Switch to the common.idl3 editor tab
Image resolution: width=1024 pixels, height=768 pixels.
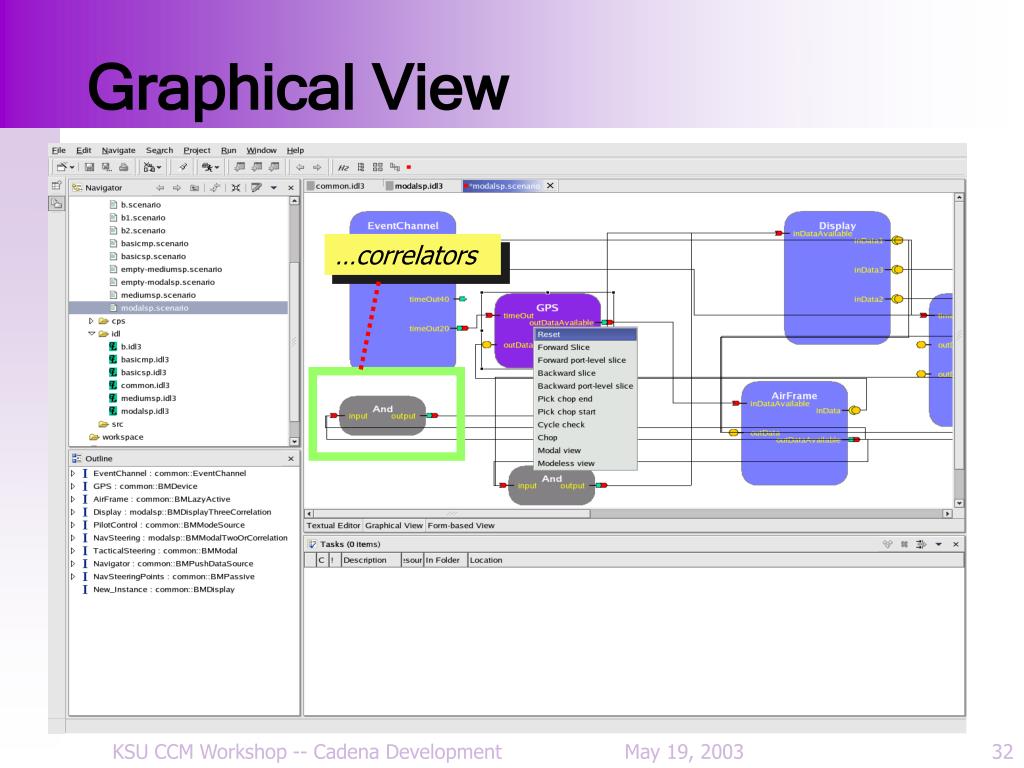tap(340, 186)
